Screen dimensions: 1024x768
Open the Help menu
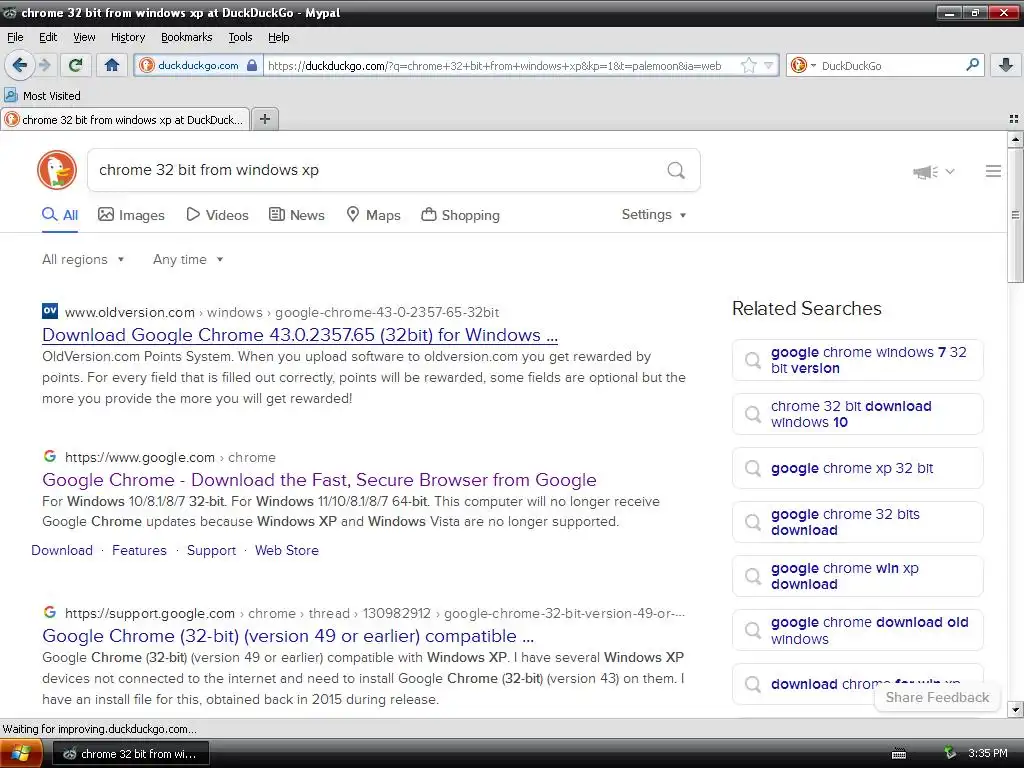tap(279, 37)
